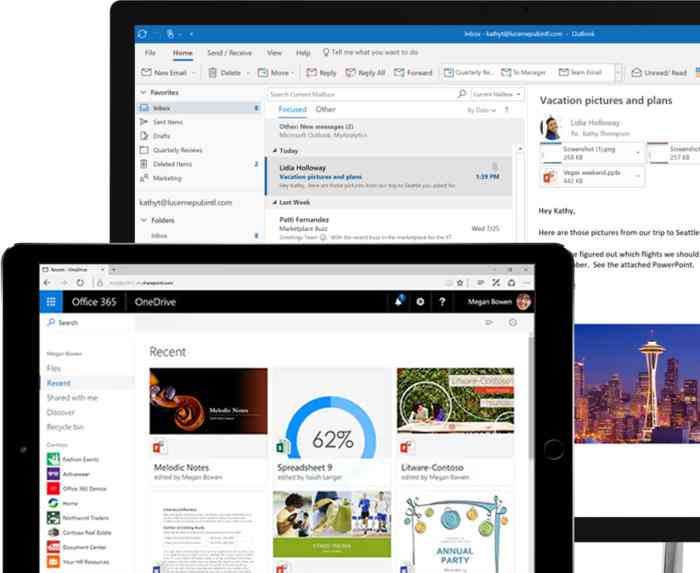This screenshot has width=700, height=573.
Task: Go back in the browser
Action: pos(47,282)
